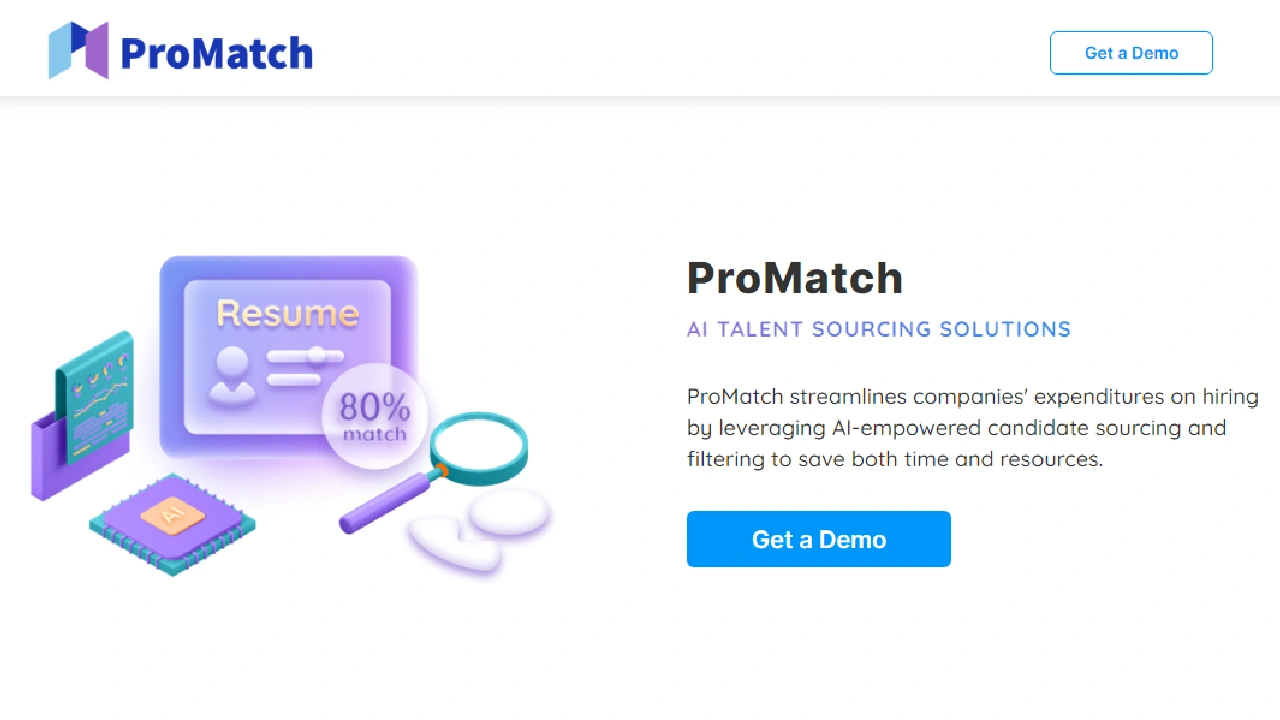Click the top navigation bar
1280x720 pixels.
click(x=640, y=48)
